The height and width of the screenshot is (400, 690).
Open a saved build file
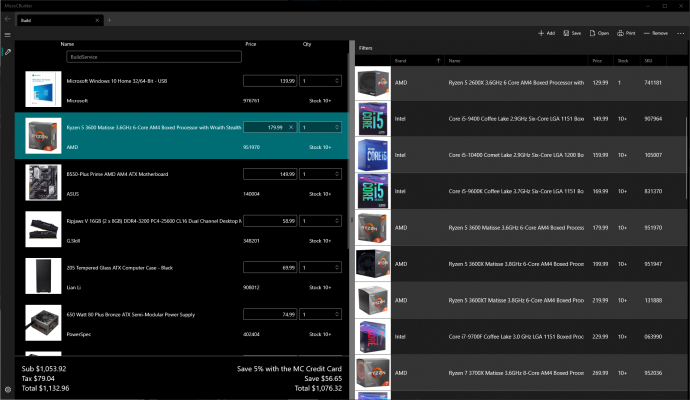tap(599, 33)
